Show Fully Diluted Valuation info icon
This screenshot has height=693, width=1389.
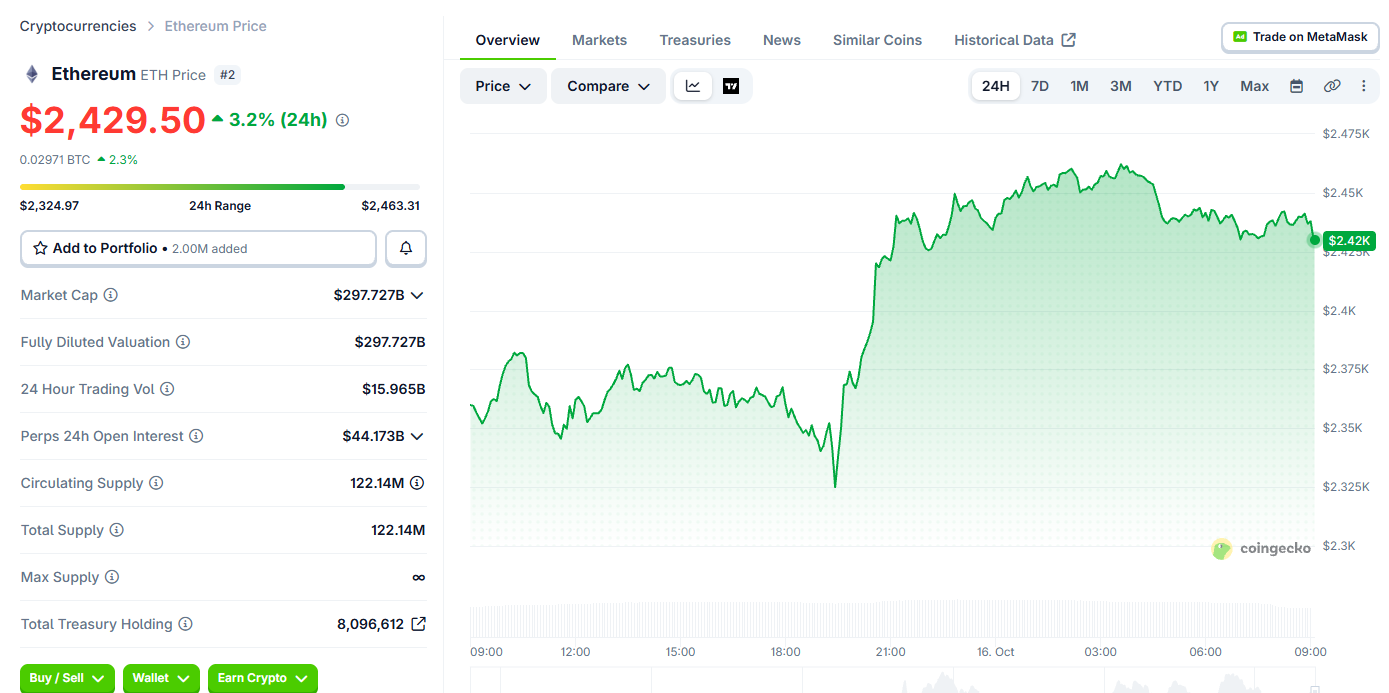click(183, 342)
